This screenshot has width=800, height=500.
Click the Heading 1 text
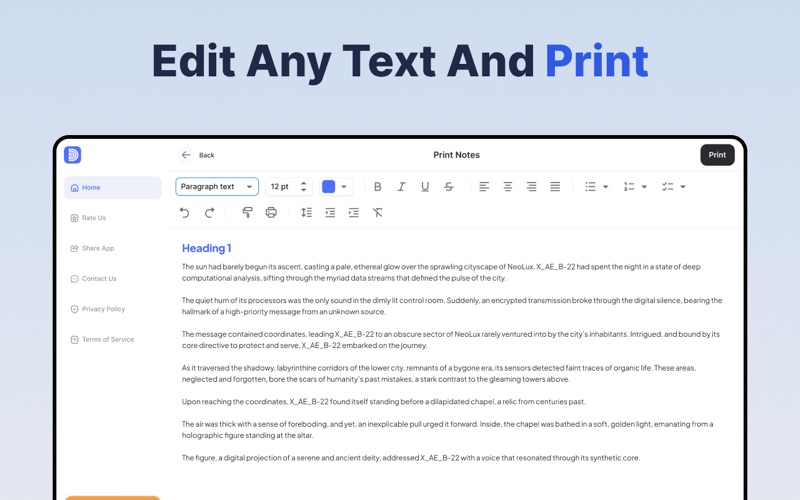pyautogui.click(x=207, y=248)
